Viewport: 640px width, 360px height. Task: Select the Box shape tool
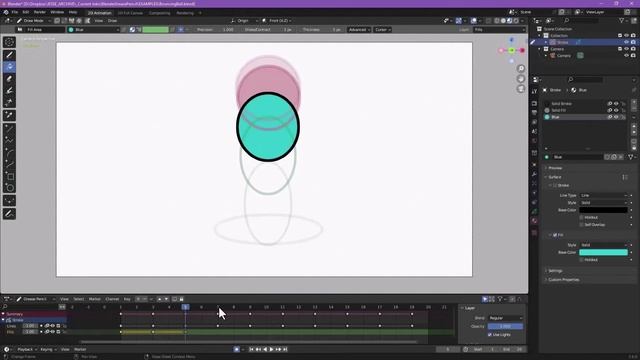point(9,176)
